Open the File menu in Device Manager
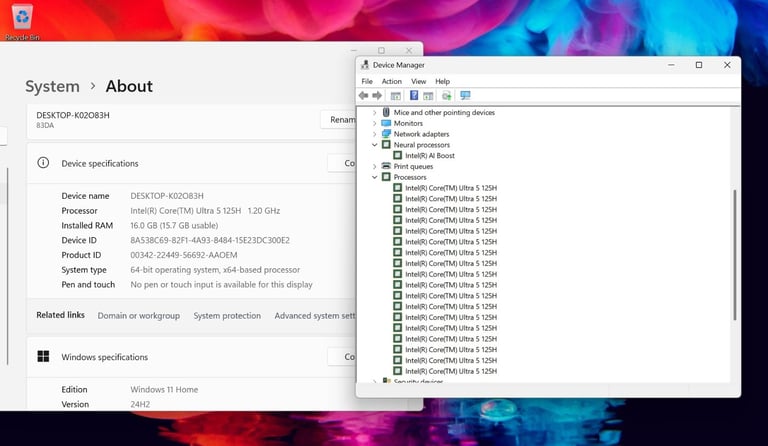768x446 pixels. tap(367, 81)
